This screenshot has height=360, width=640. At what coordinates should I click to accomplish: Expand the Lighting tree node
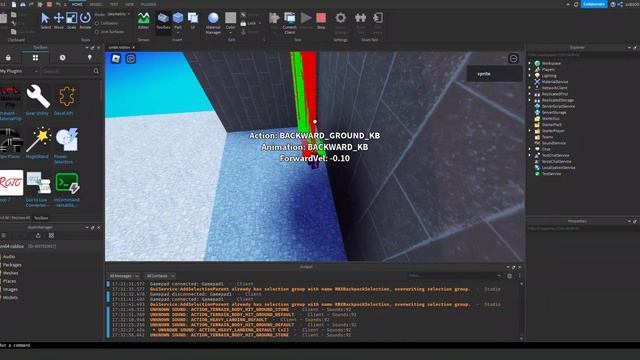(530, 76)
